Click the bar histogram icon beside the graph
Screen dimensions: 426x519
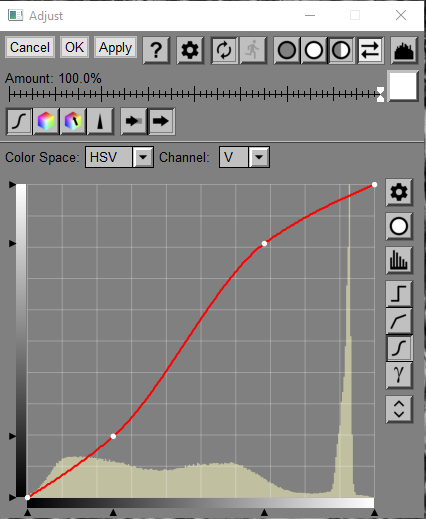(399, 260)
